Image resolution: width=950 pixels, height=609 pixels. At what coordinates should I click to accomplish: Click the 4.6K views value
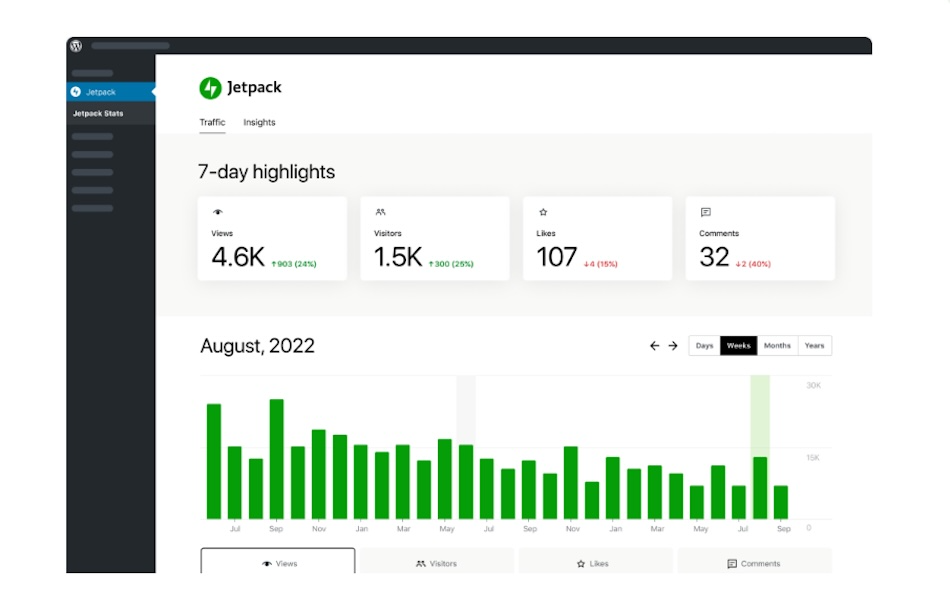click(238, 257)
